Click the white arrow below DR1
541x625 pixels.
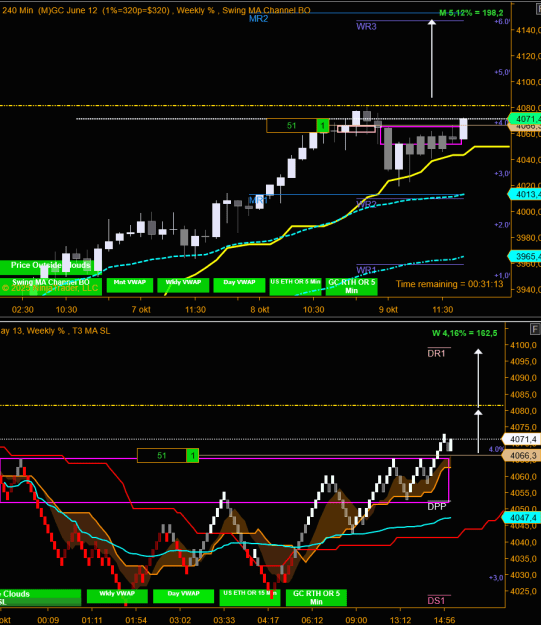pos(478,378)
